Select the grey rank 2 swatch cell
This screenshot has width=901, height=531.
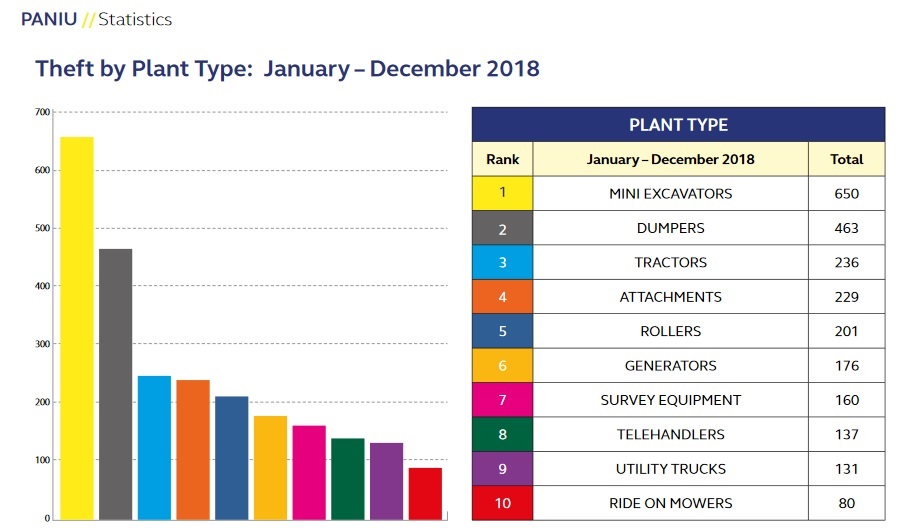[502, 228]
